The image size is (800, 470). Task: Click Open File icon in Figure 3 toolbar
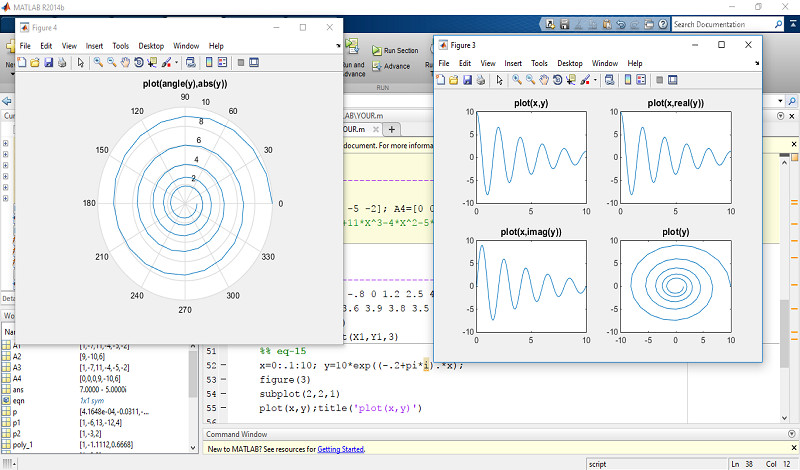[454, 80]
